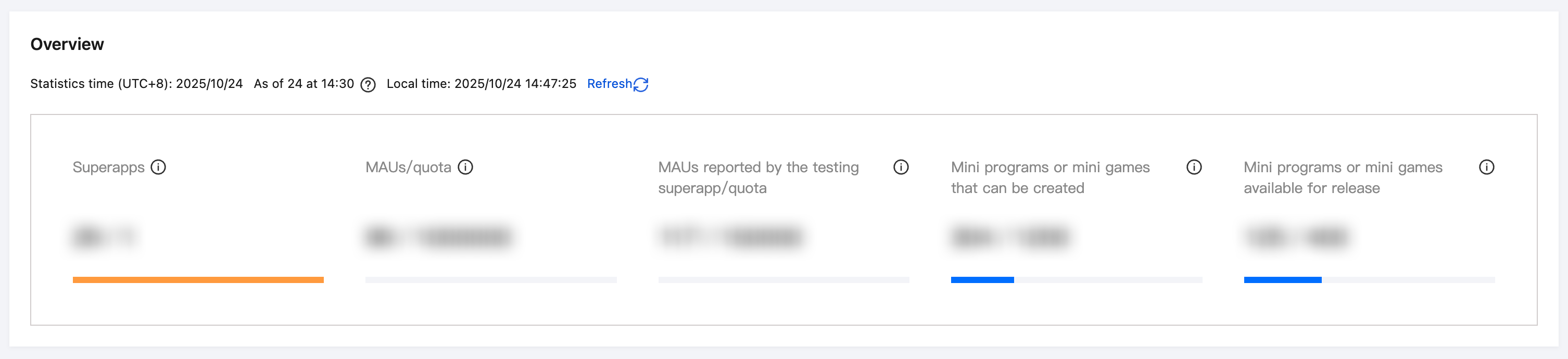Click 'Mini programs or mini games that can be created'
The width and height of the screenshot is (1568, 359).
(x=1050, y=177)
